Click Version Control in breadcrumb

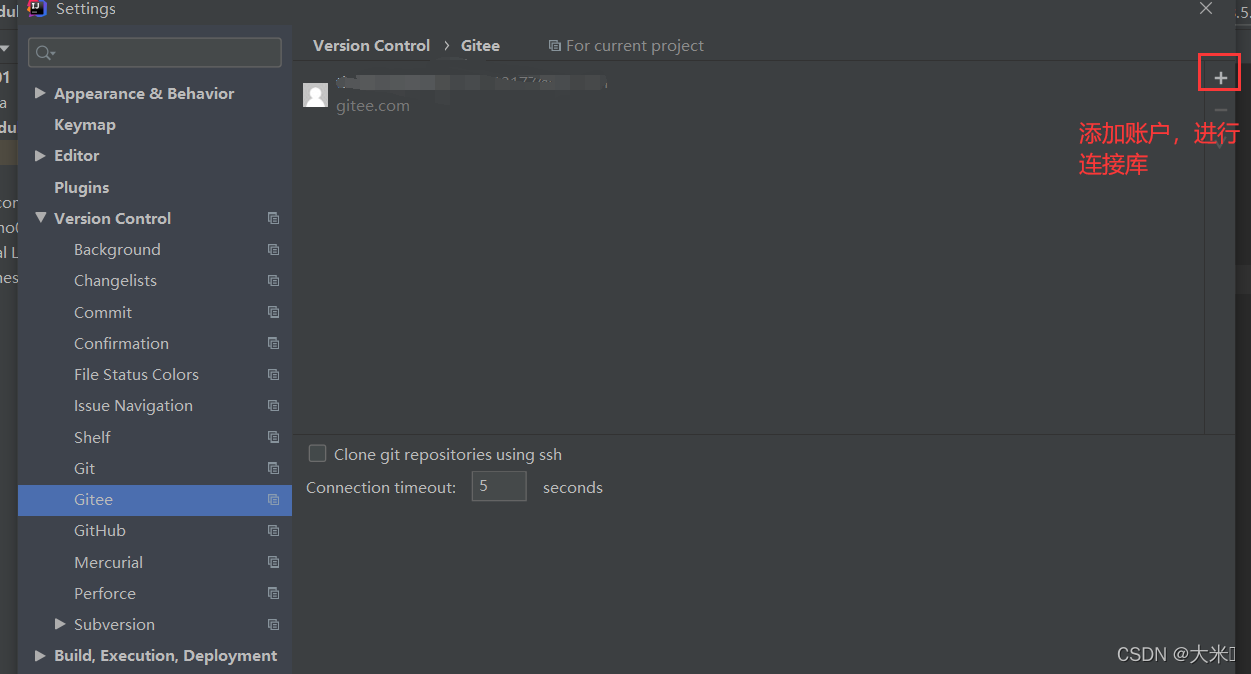click(371, 46)
